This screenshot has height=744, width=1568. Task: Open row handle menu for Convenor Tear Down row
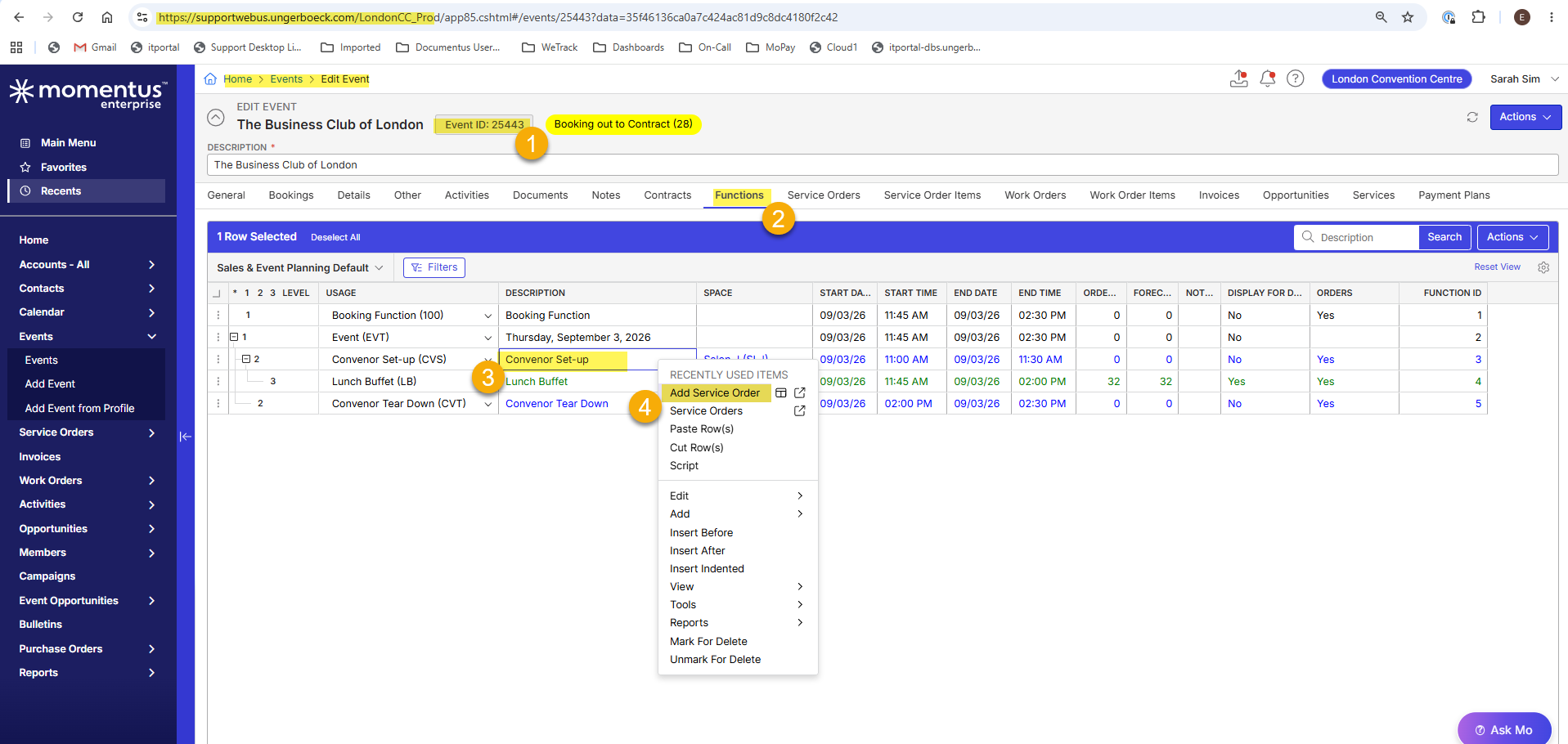pos(218,404)
